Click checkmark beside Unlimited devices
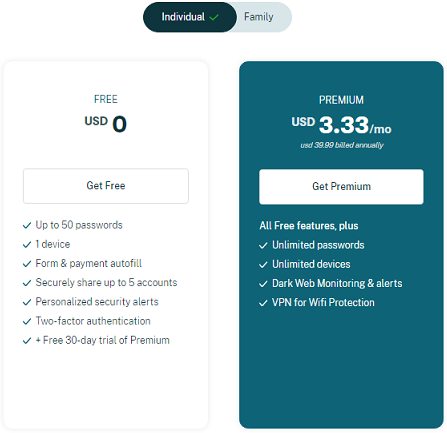Screen dimensions: 447x433 point(263,265)
